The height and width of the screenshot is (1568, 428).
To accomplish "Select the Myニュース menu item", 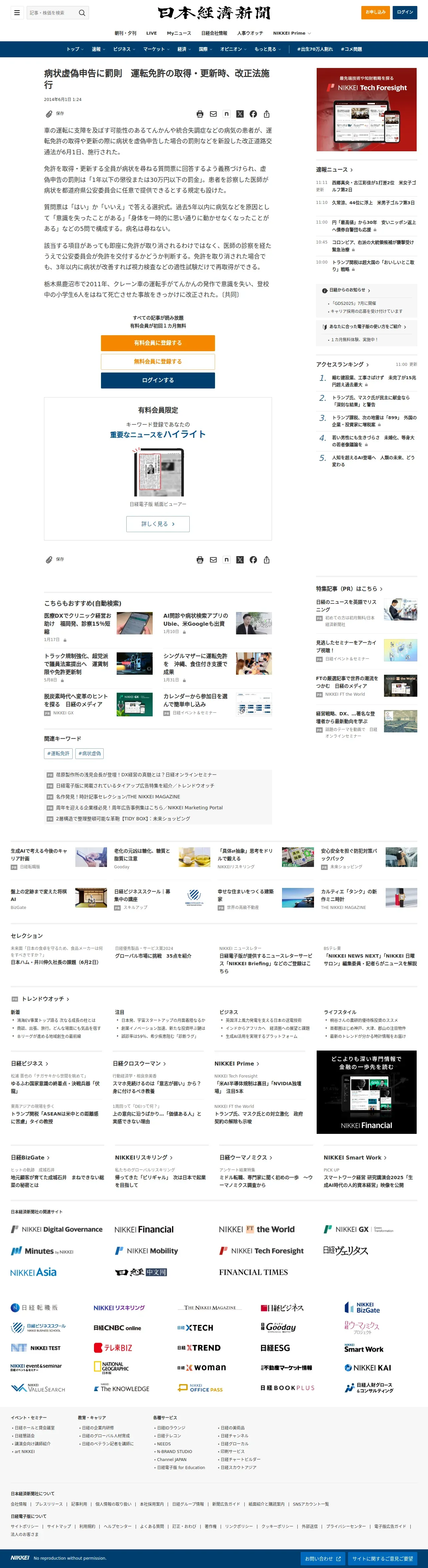I will 179,33.
